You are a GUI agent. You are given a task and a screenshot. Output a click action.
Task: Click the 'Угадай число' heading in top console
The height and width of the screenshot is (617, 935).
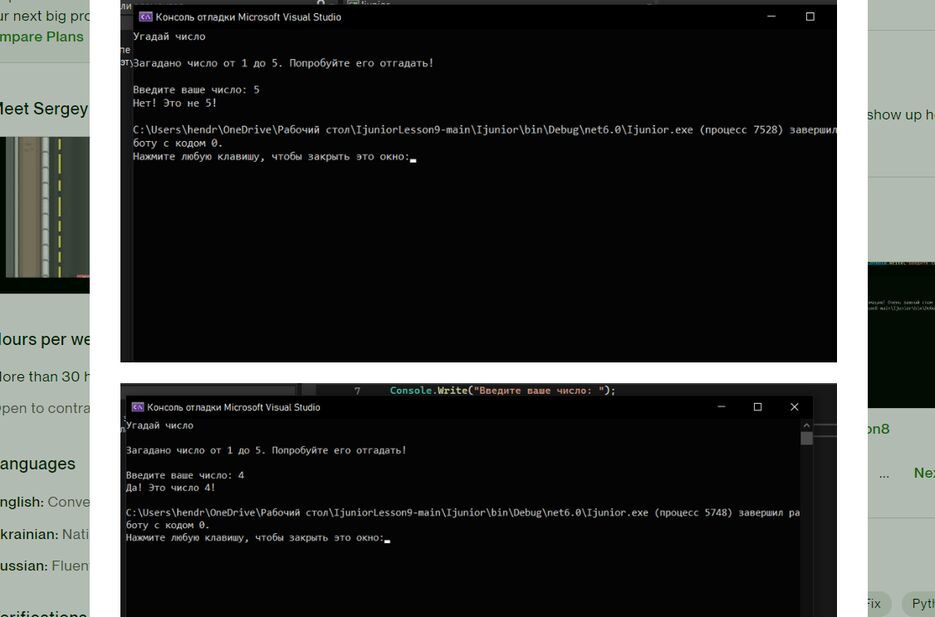pos(169,36)
